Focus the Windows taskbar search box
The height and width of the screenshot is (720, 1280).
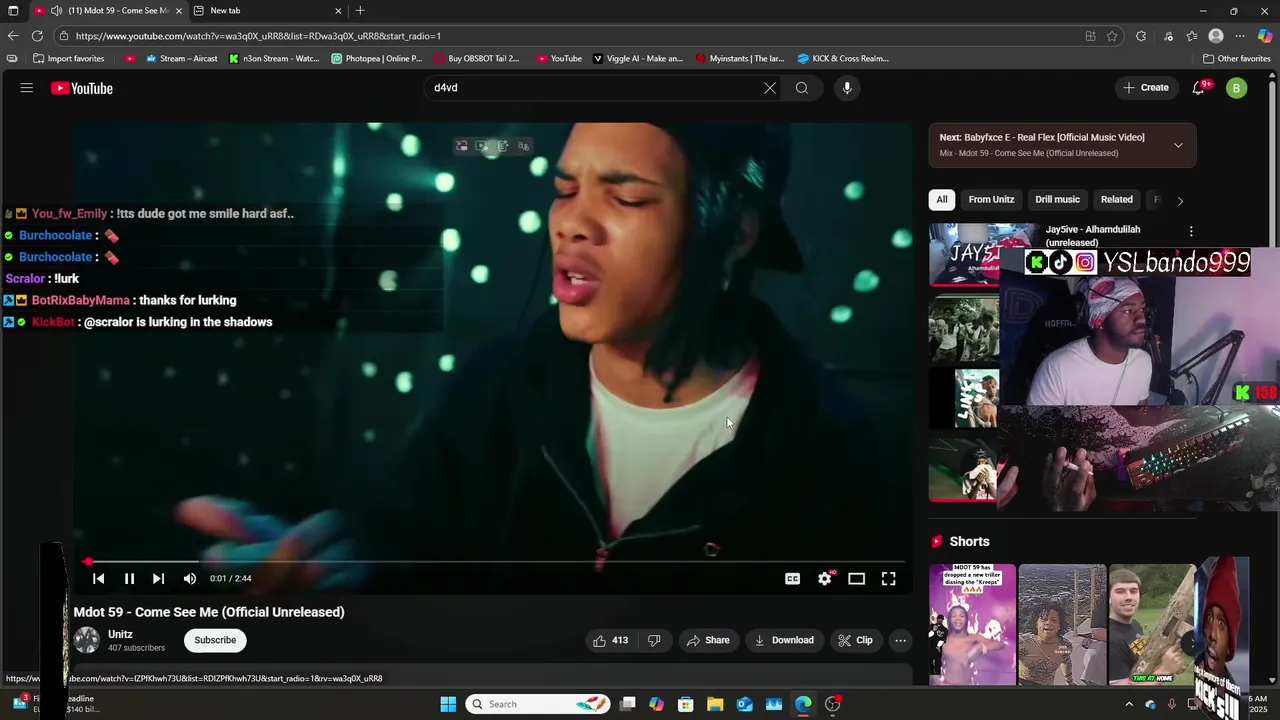[539, 704]
